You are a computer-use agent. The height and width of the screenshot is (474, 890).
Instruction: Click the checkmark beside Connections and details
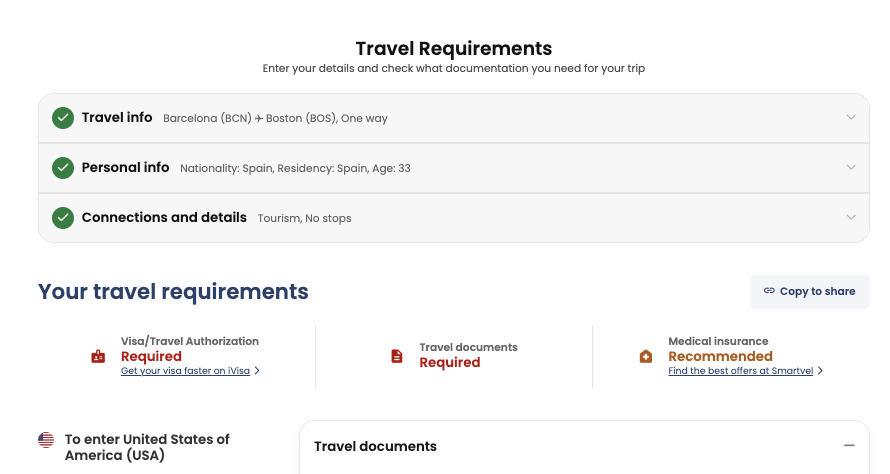[63, 218]
